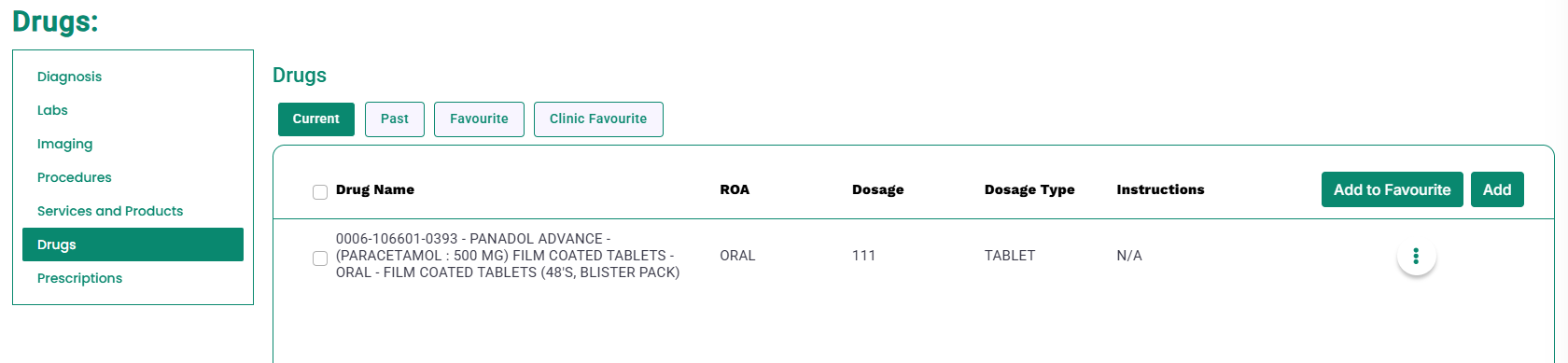The width and height of the screenshot is (1568, 363).
Task: Open Labs section in sidebar
Action: pyautogui.click(x=52, y=110)
